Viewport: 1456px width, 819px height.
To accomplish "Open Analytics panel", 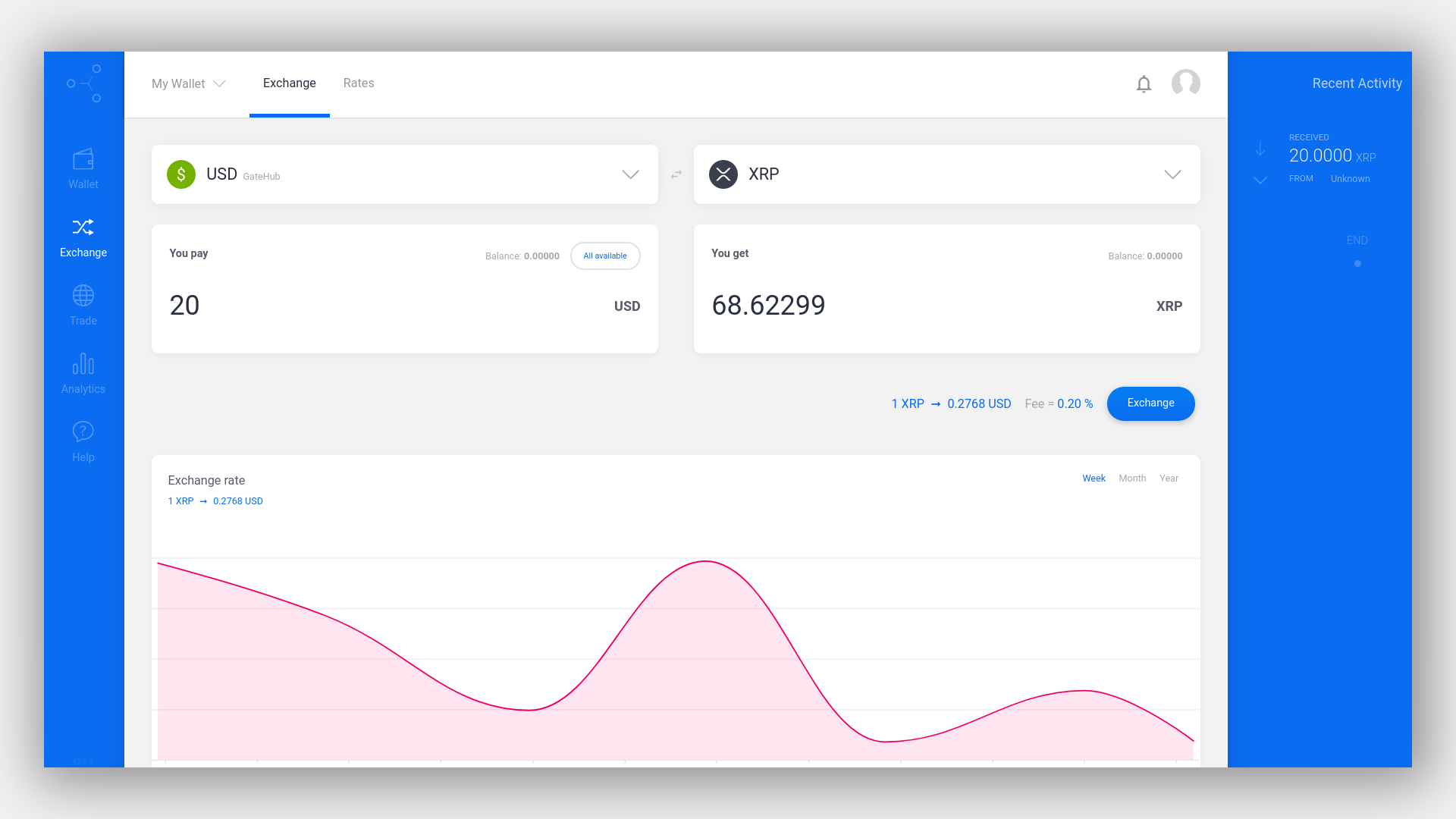I will pyautogui.click(x=82, y=372).
